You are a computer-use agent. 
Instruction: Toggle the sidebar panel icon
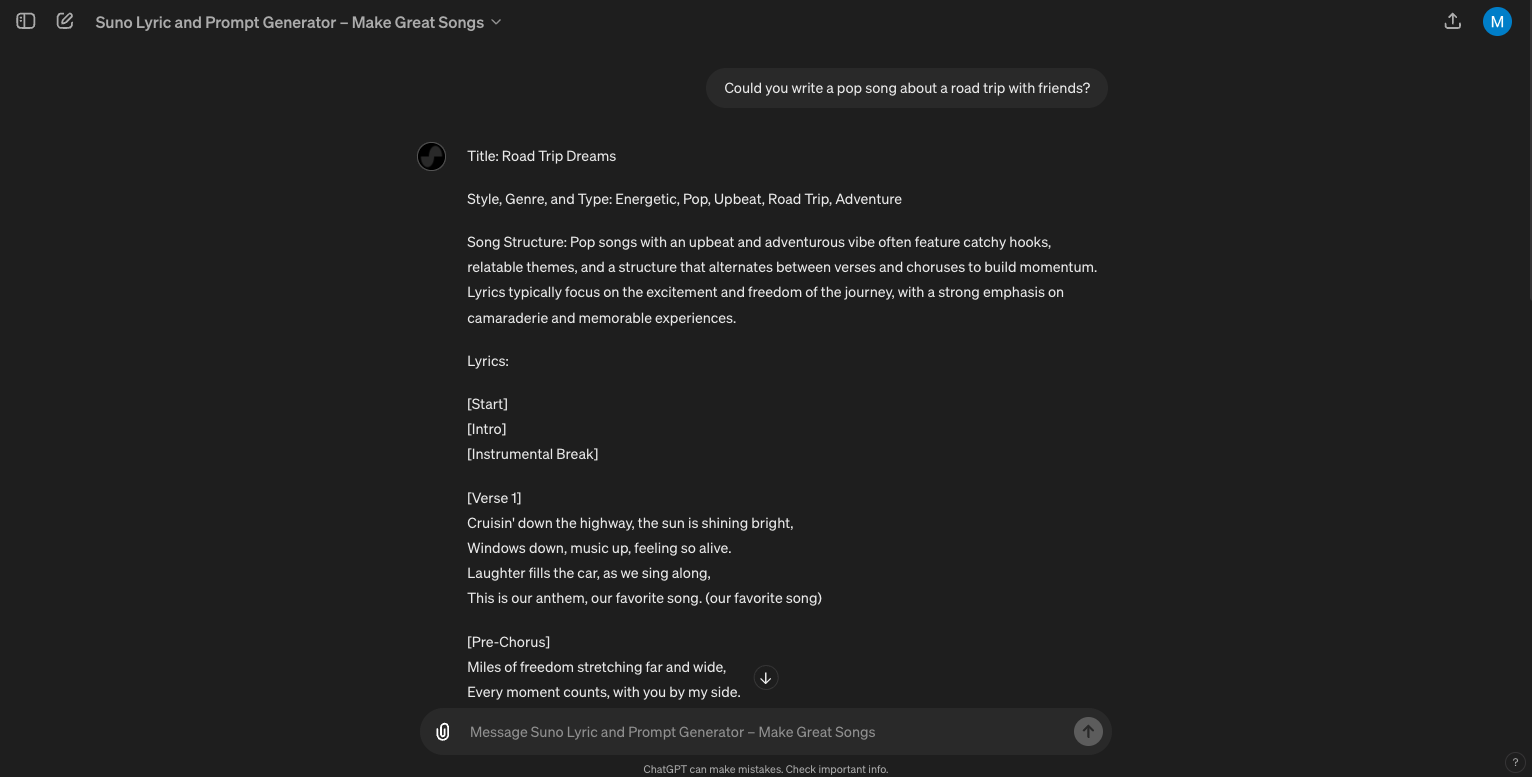coord(26,21)
